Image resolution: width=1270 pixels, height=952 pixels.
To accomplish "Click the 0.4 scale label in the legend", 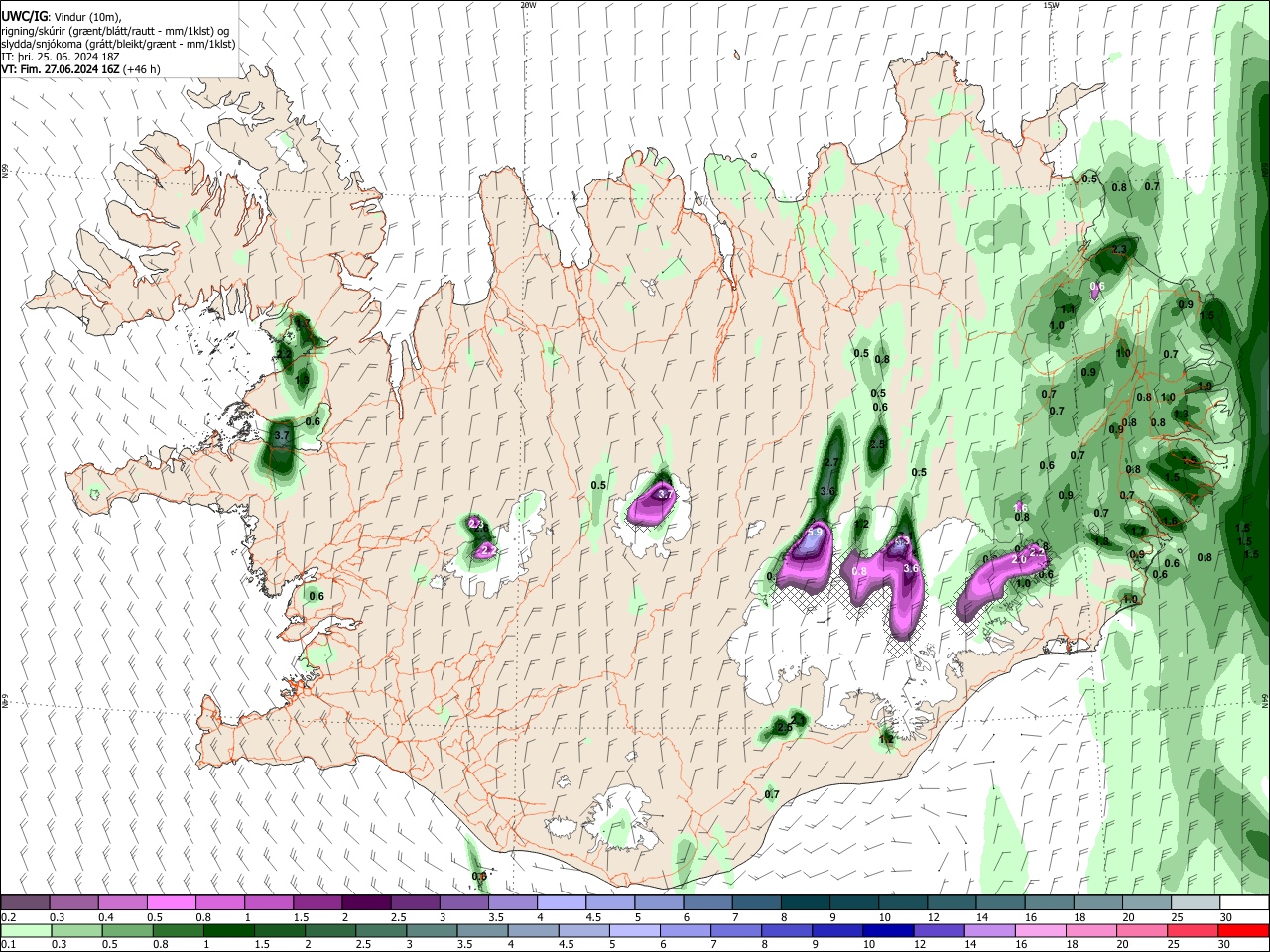I will (x=105, y=917).
